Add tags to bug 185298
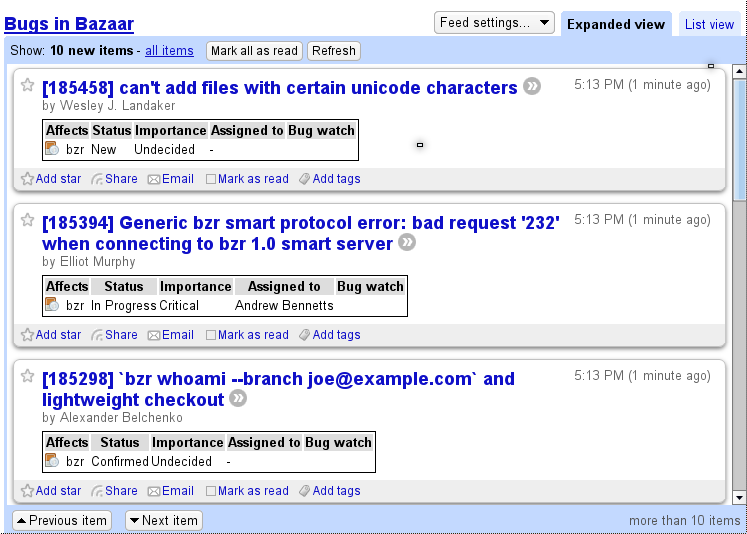Image resolution: width=747 pixels, height=534 pixels. [x=330, y=491]
